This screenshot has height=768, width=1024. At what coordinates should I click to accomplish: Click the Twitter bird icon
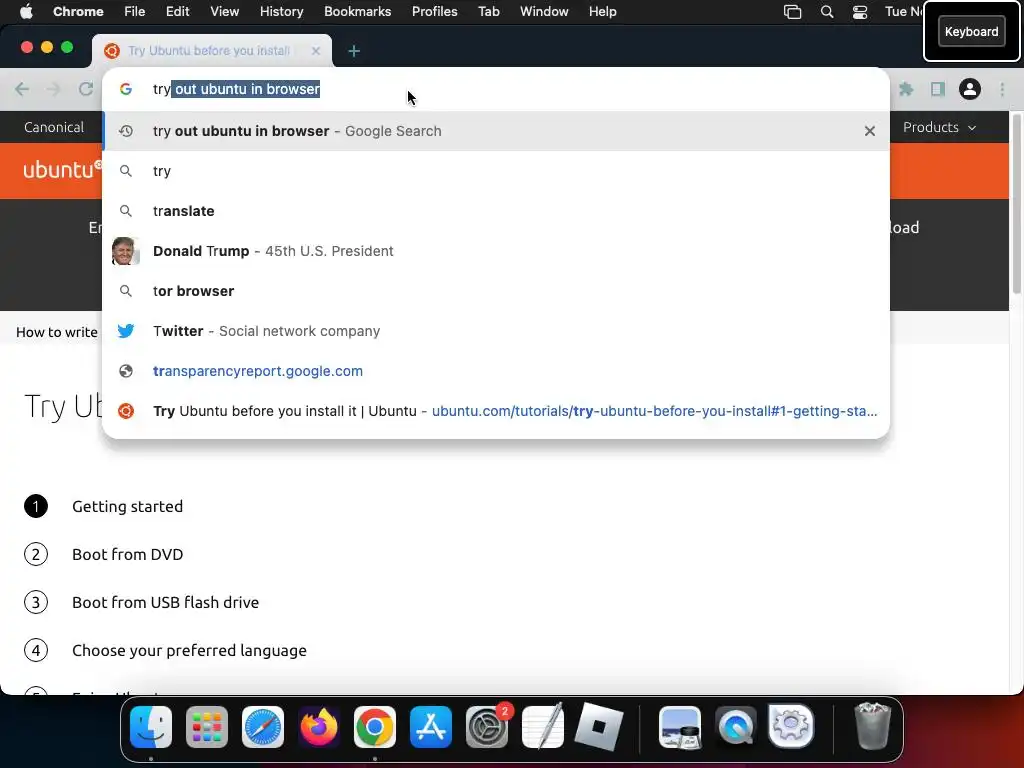tap(126, 331)
